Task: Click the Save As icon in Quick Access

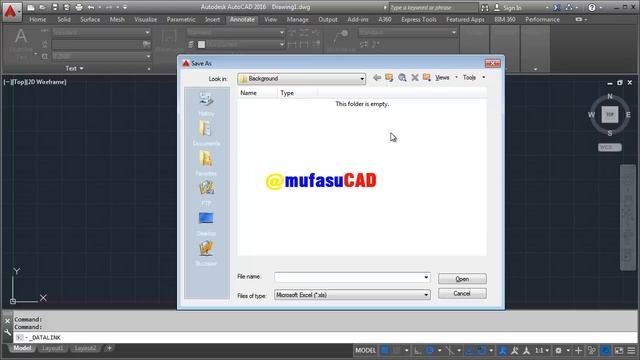Action: [67, 7]
